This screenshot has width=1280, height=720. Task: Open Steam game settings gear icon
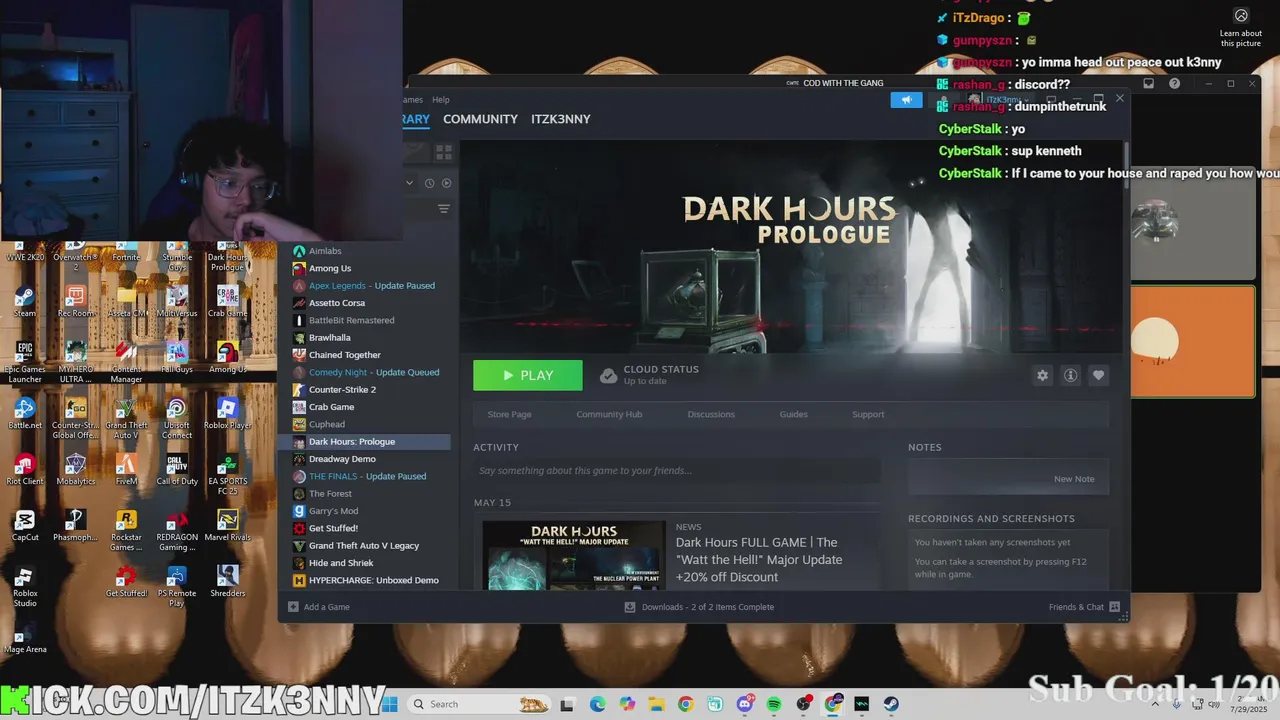click(1042, 375)
